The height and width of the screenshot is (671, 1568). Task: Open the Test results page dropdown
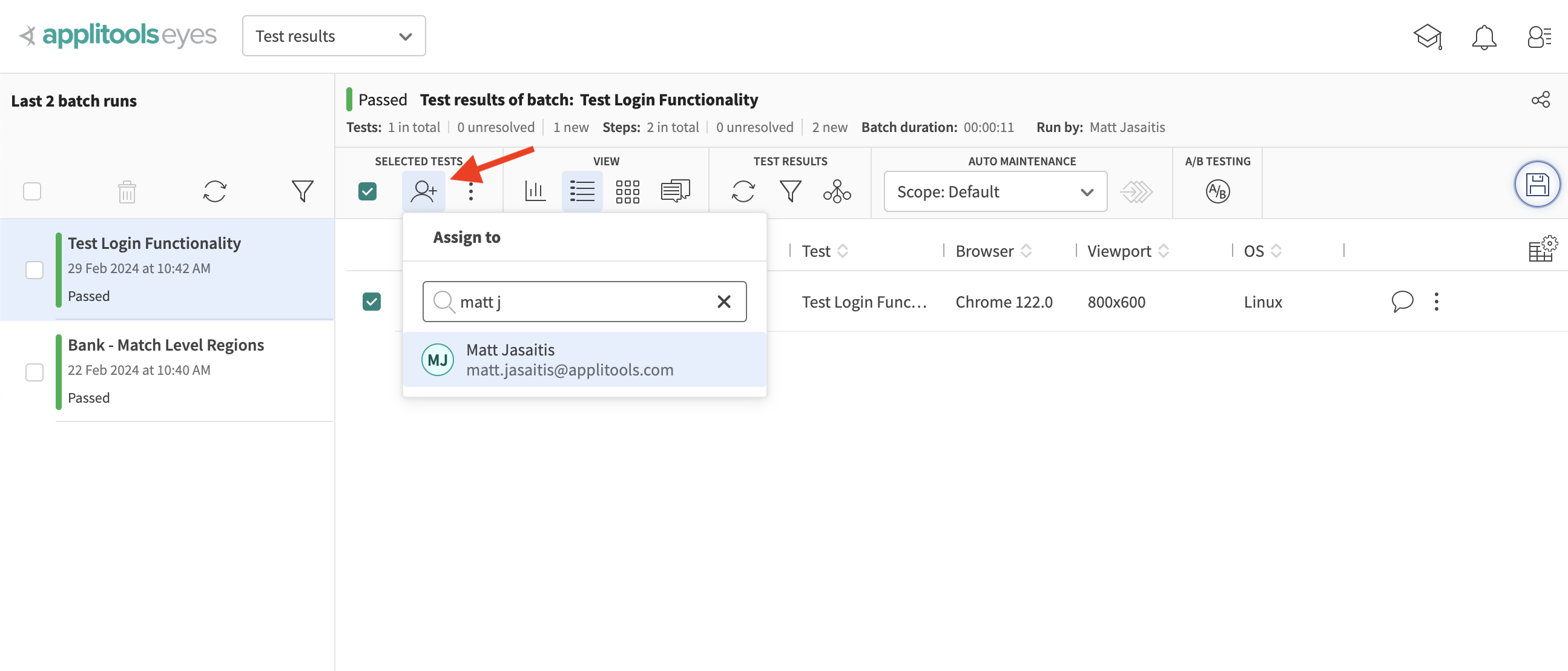click(x=334, y=36)
